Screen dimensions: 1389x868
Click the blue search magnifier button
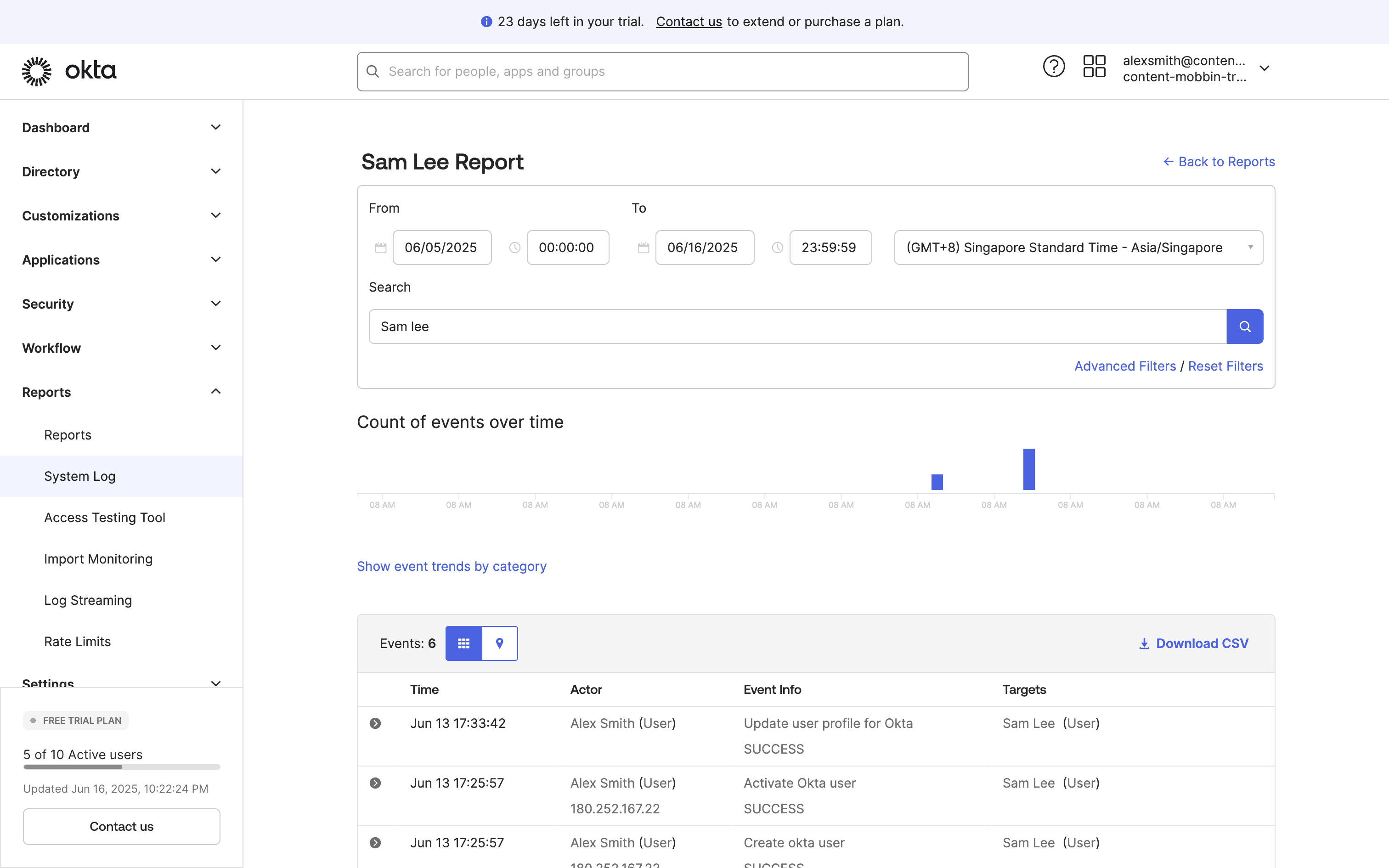coord(1244,327)
